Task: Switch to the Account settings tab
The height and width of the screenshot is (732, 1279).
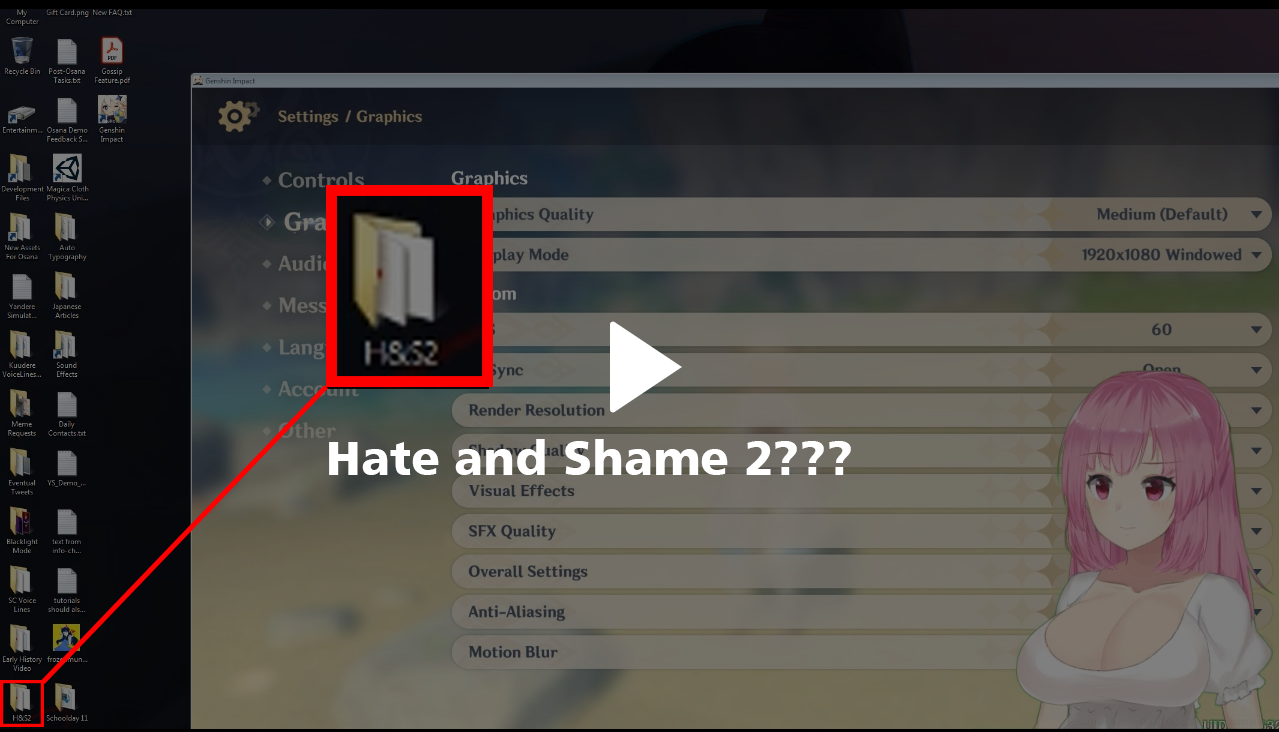Action: 318,389
